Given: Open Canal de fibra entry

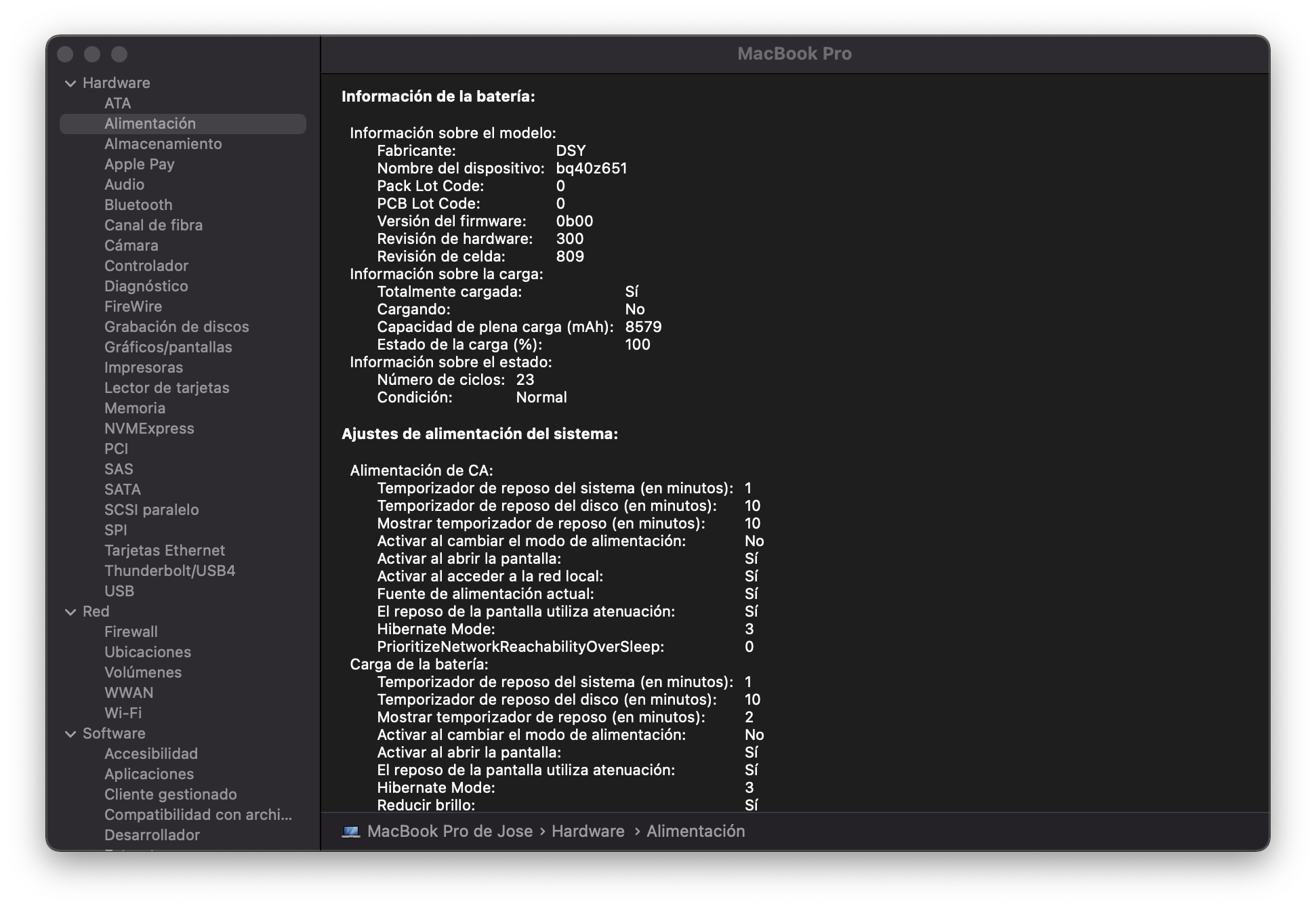Looking at the screenshot, I should [153, 225].
